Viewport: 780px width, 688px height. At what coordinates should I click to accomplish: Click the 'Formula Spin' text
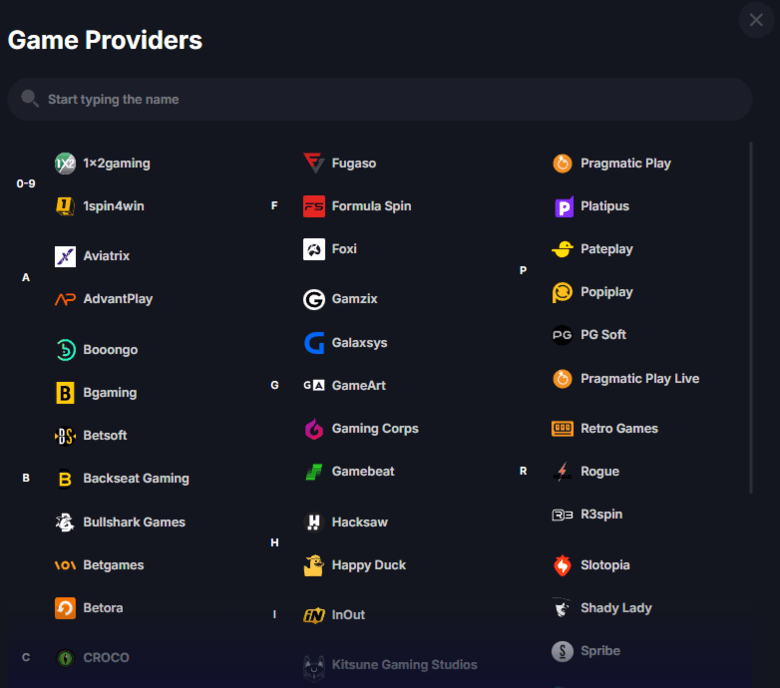[371, 206]
